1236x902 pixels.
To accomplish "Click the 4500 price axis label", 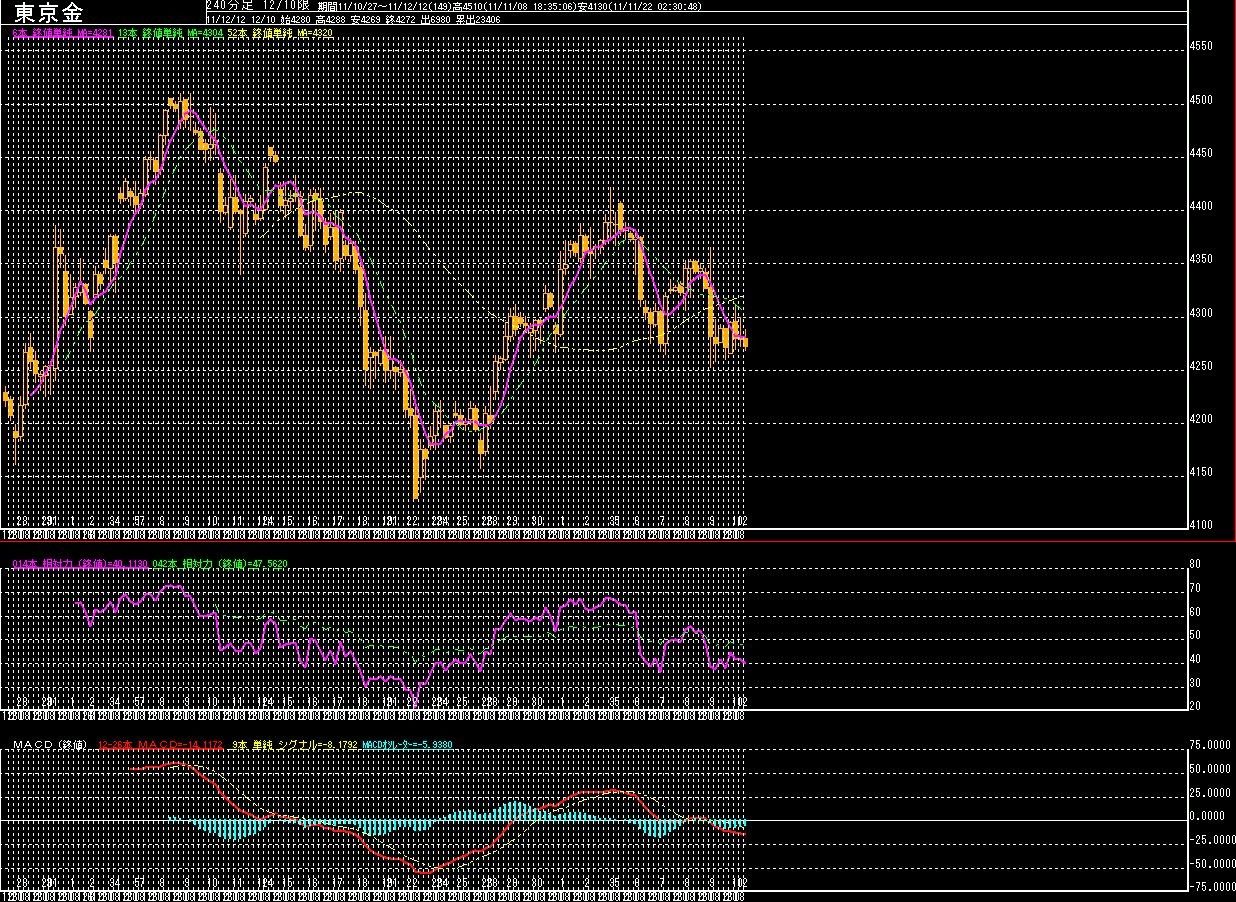I will (1201, 100).
